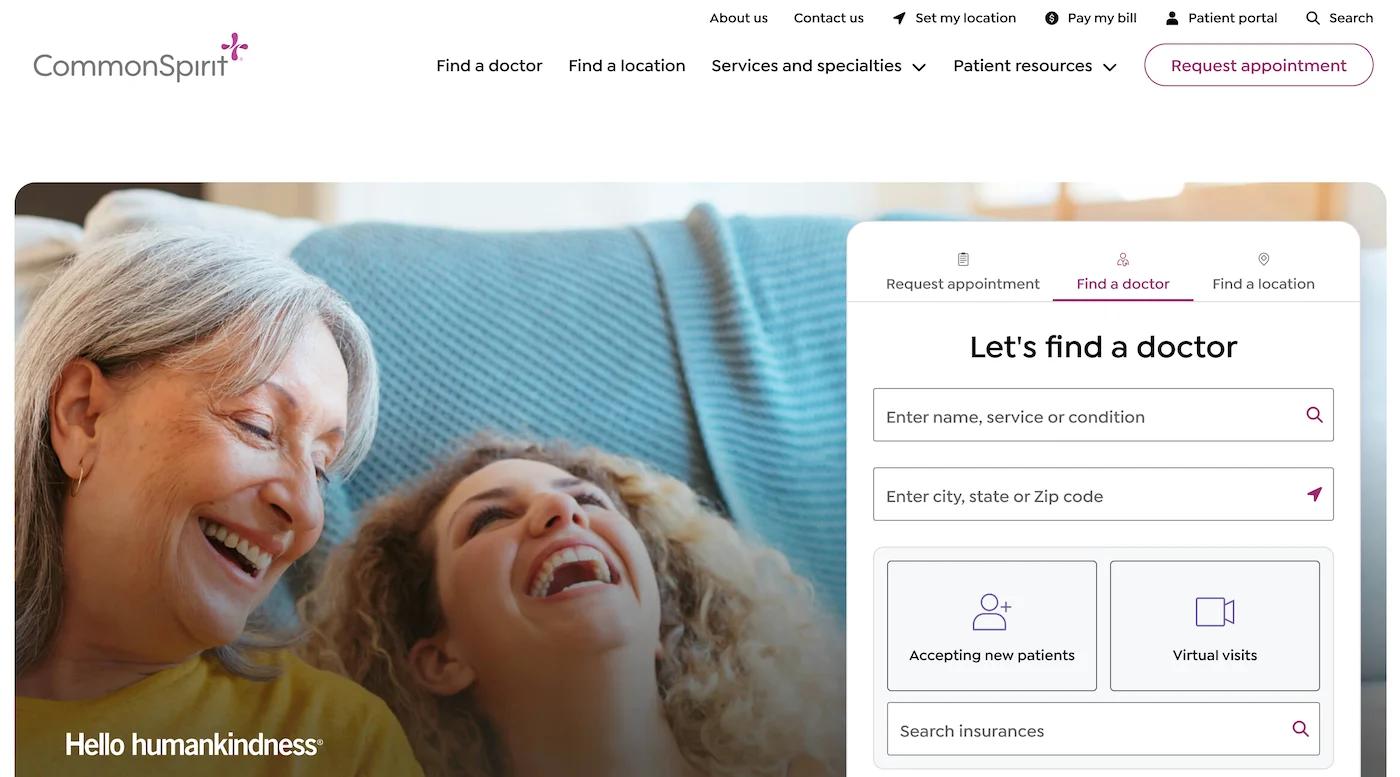Click the Pay my bill dollar icon
The image size is (1400, 777).
pyautogui.click(x=1051, y=18)
